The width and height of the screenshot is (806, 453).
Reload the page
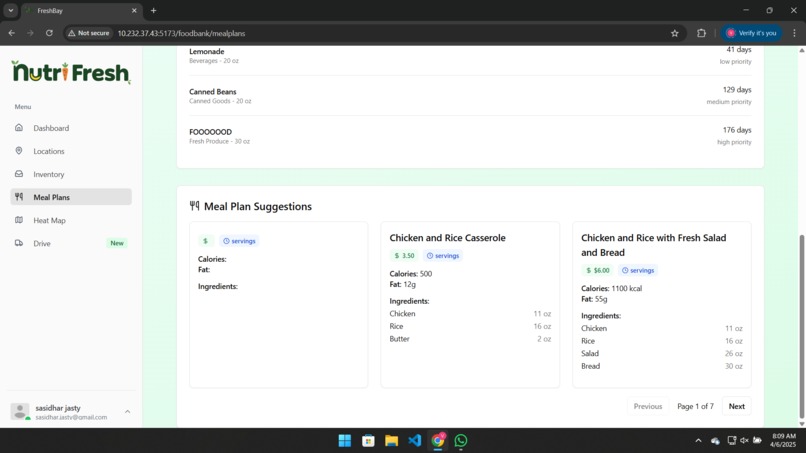tap(49, 33)
